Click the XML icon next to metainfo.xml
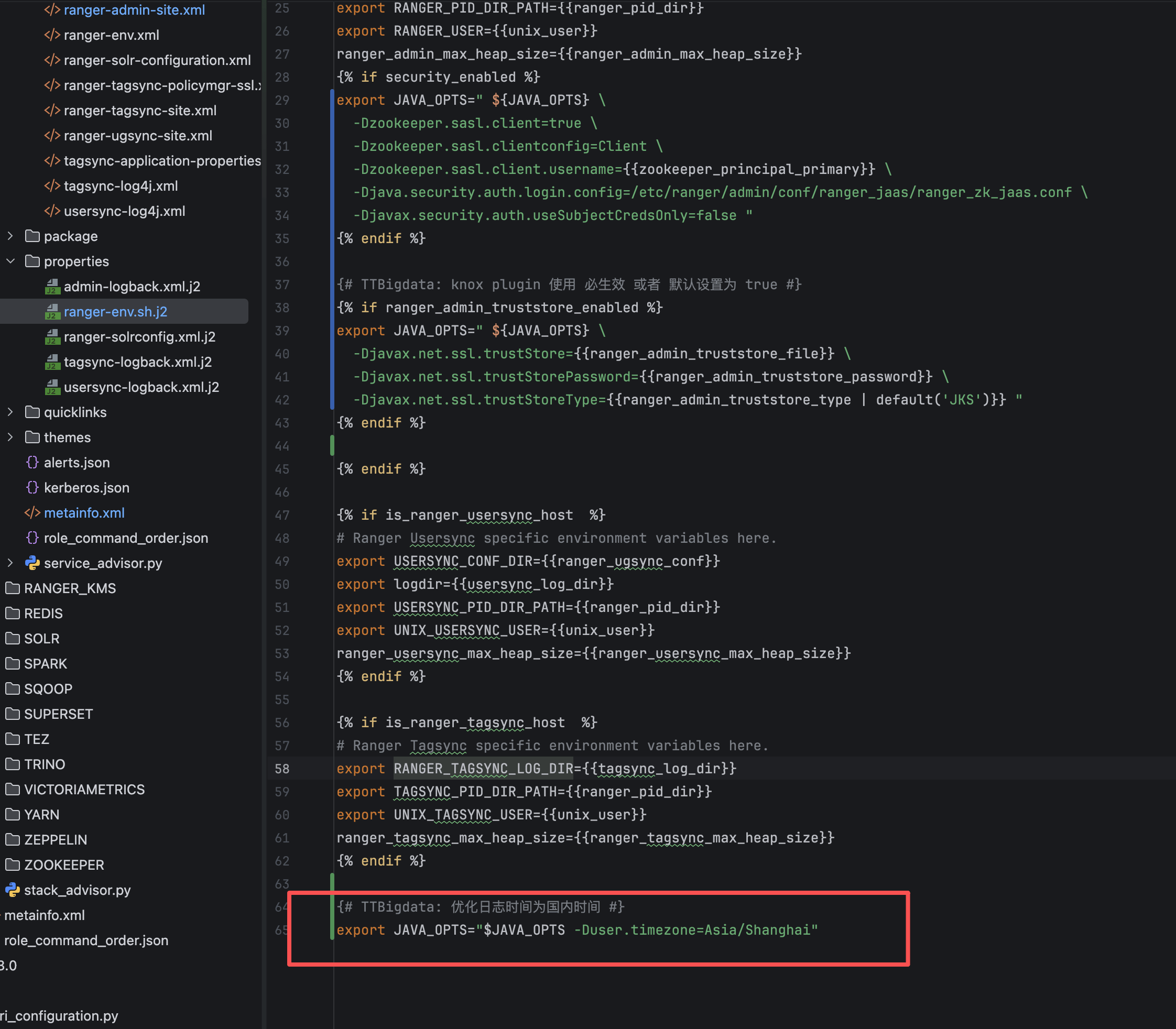This screenshot has width=1176, height=1029. point(32,513)
